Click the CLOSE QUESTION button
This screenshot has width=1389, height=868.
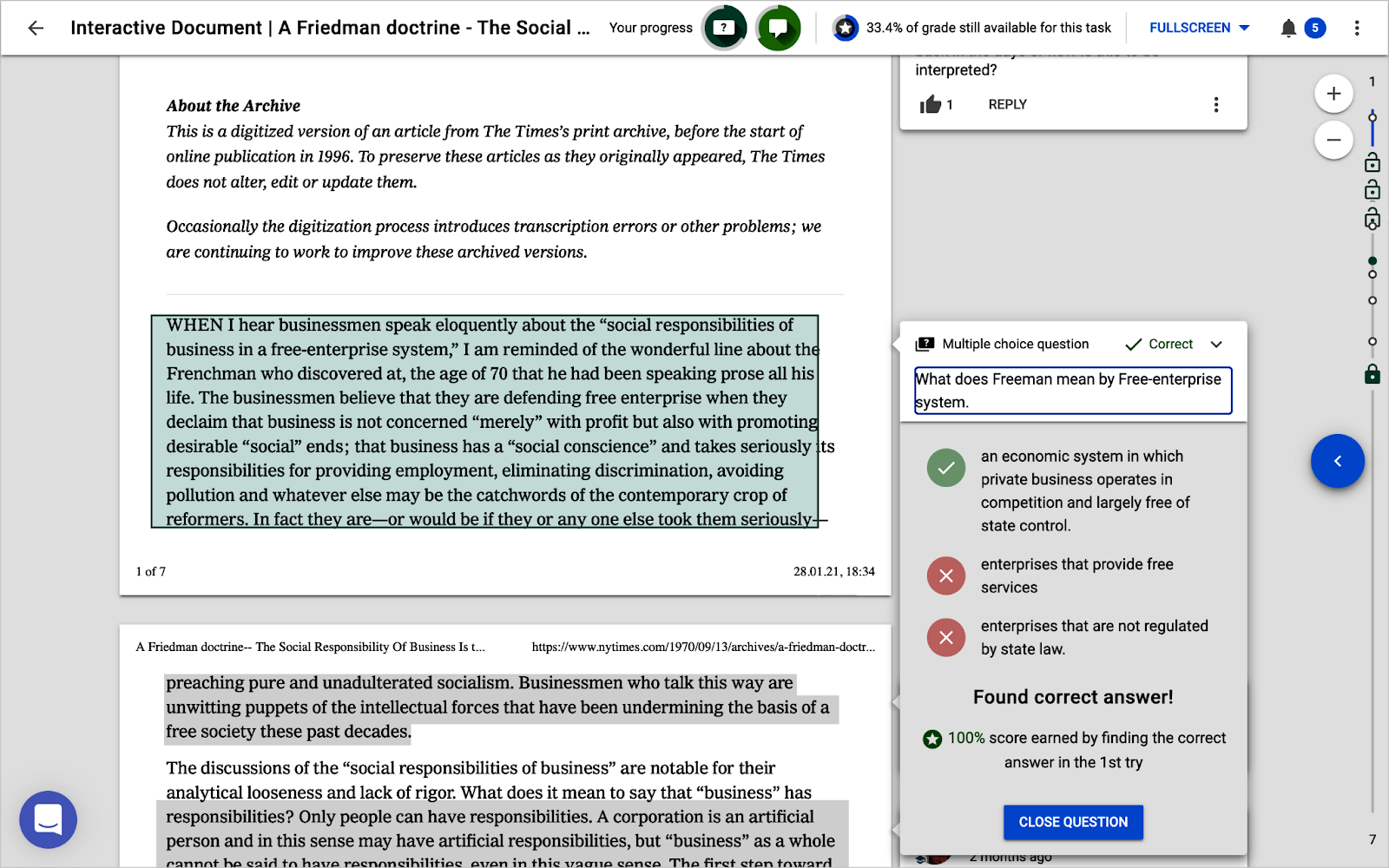pos(1073,822)
